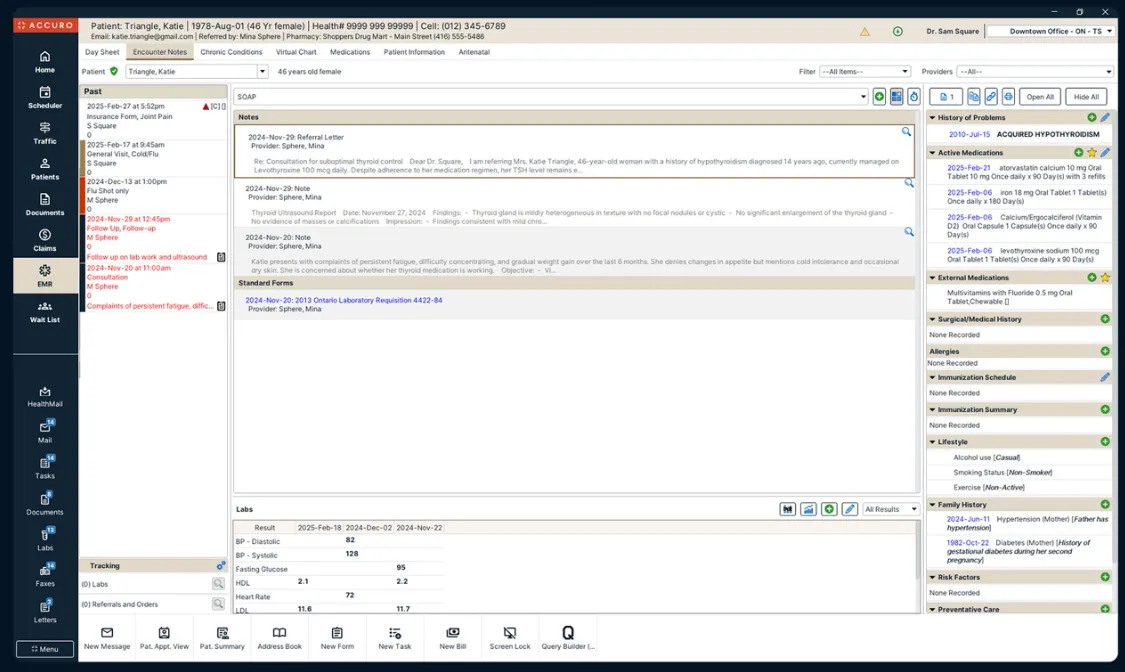Open Scheduler from the left sidebar
The image size is (1125, 672).
coord(44,96)
